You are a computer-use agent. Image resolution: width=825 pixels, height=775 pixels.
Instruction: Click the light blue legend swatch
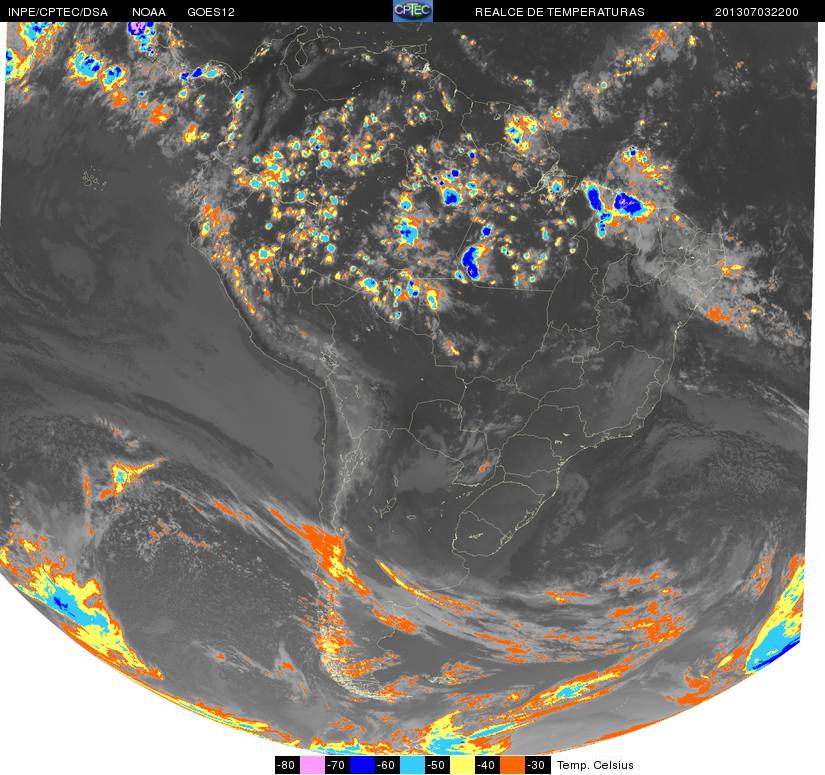[412, 765]
